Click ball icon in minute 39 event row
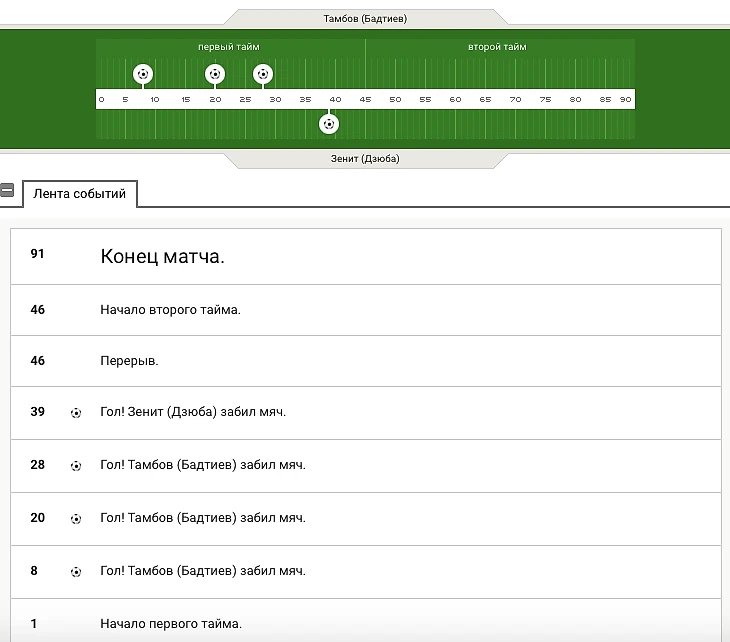 pyautogui.click(x=76, y=413)
